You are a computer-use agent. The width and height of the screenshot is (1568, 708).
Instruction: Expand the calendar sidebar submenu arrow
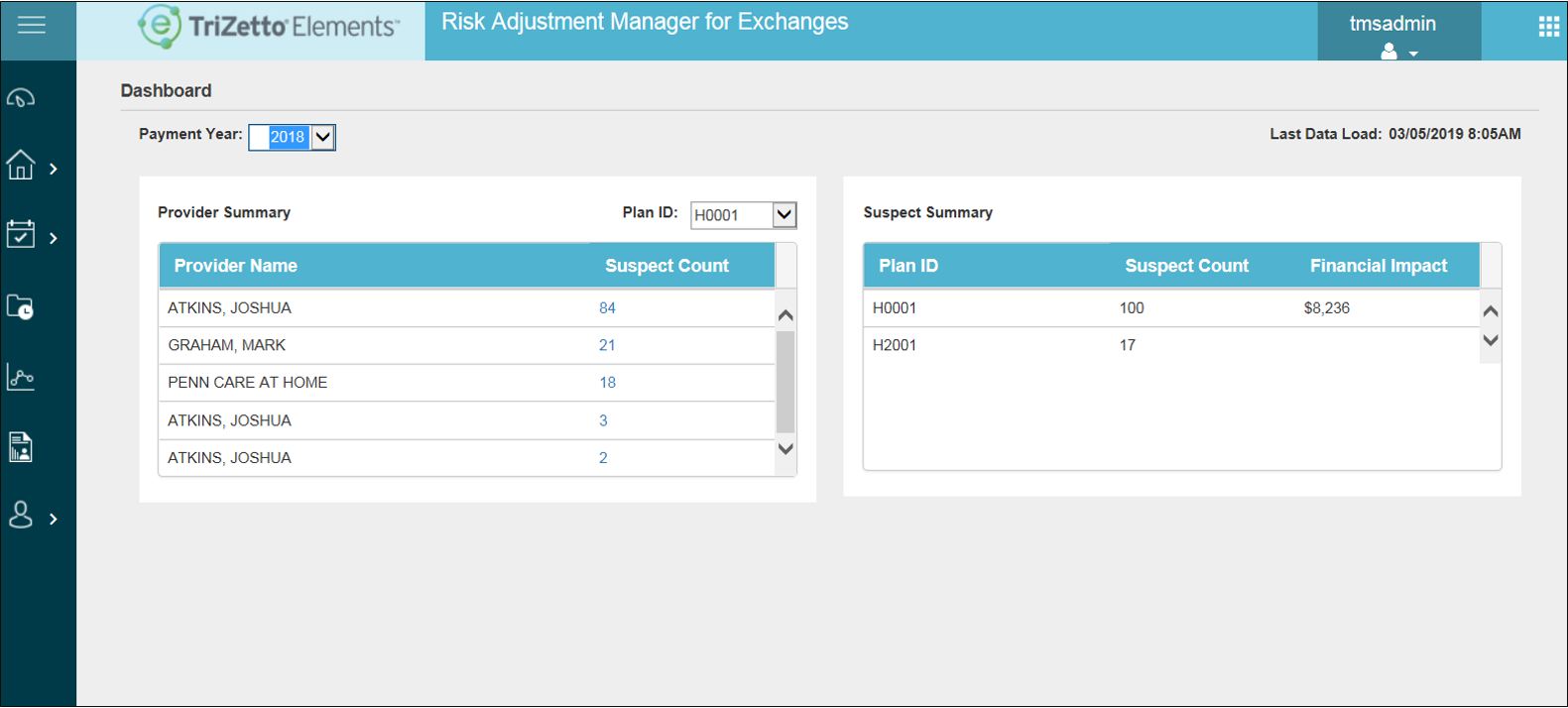pos(54,238)
